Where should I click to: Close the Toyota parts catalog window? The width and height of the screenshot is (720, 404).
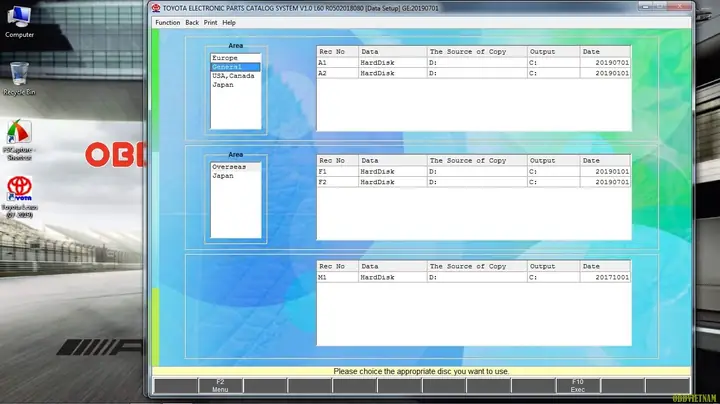point(681,6)
